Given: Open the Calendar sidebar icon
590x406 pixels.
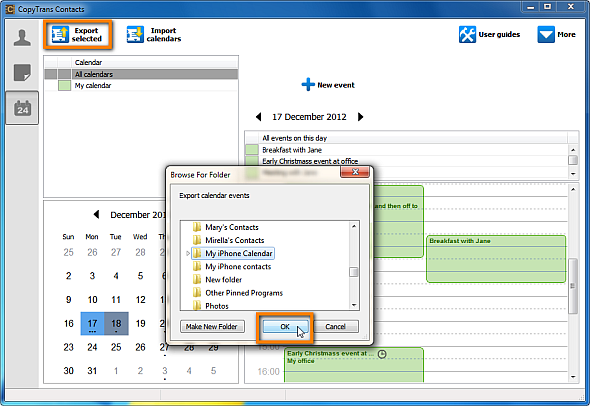Looking at the screenshot, I should tap(22, 108).
